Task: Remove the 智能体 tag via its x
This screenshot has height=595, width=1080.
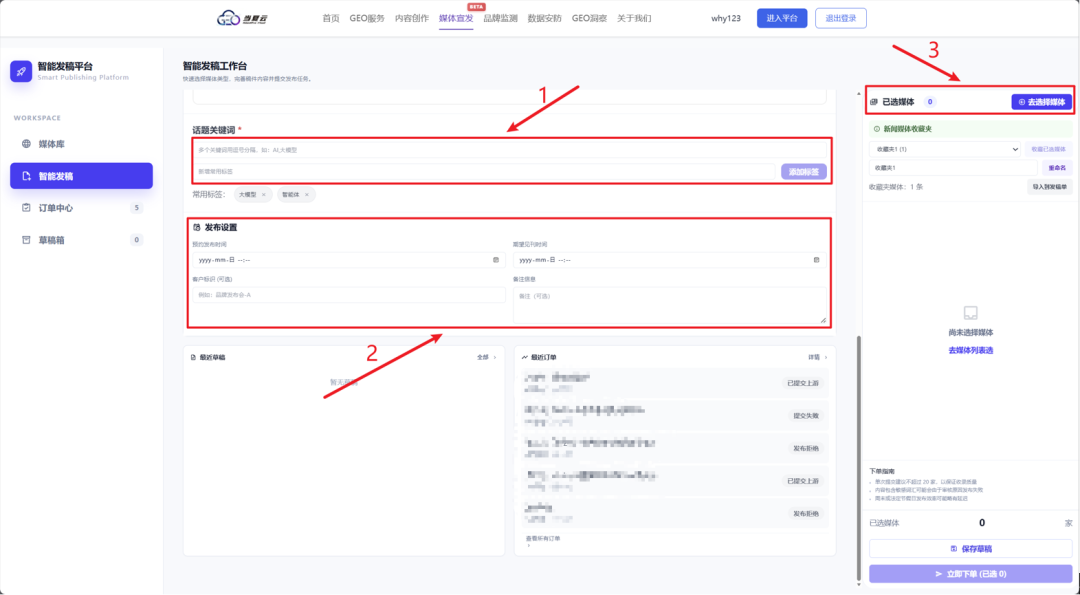Action: coord(307,195)
